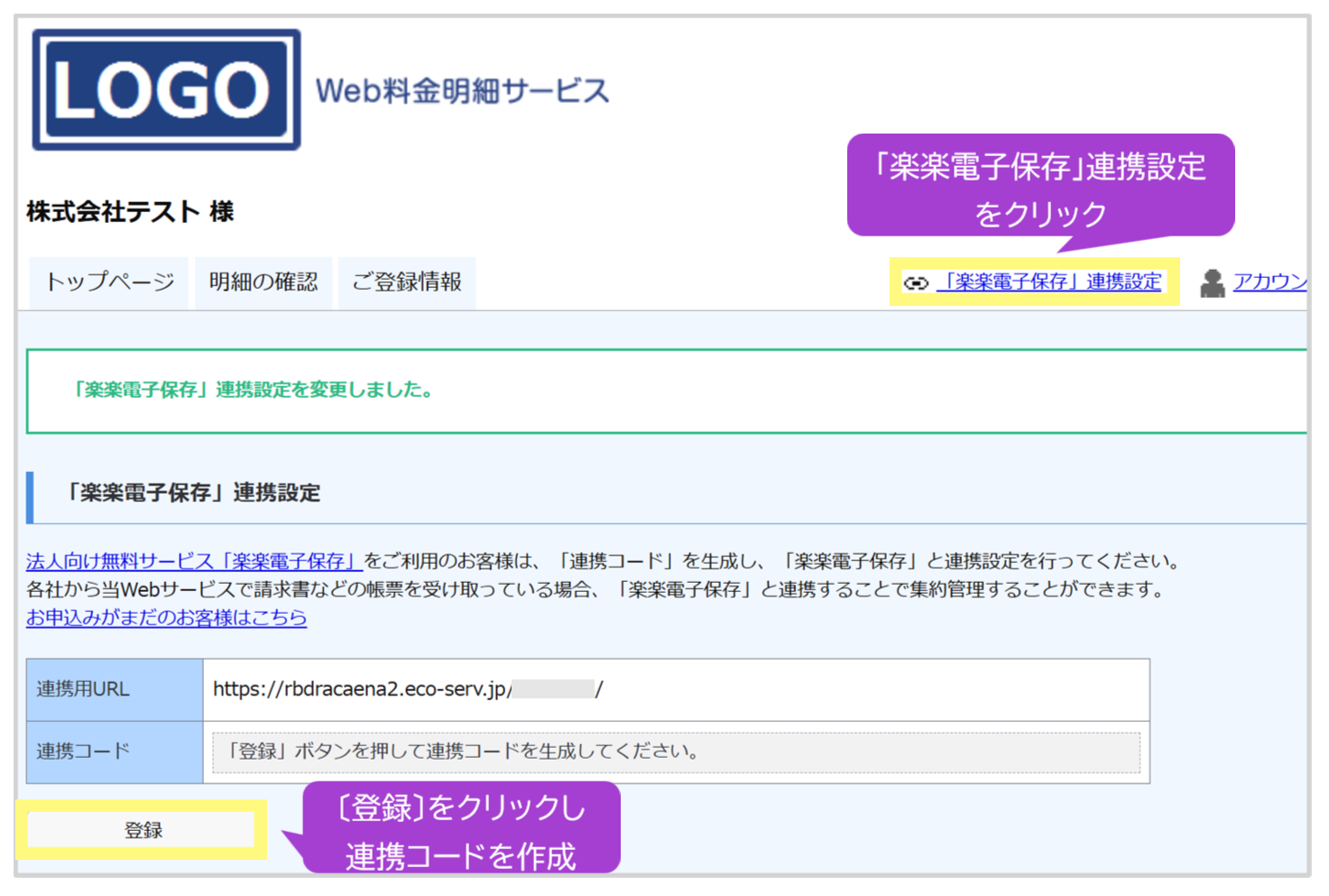Click the chain link icon beside 連携設定
The width and height of the screenshot is (1329, 896).
917,282
